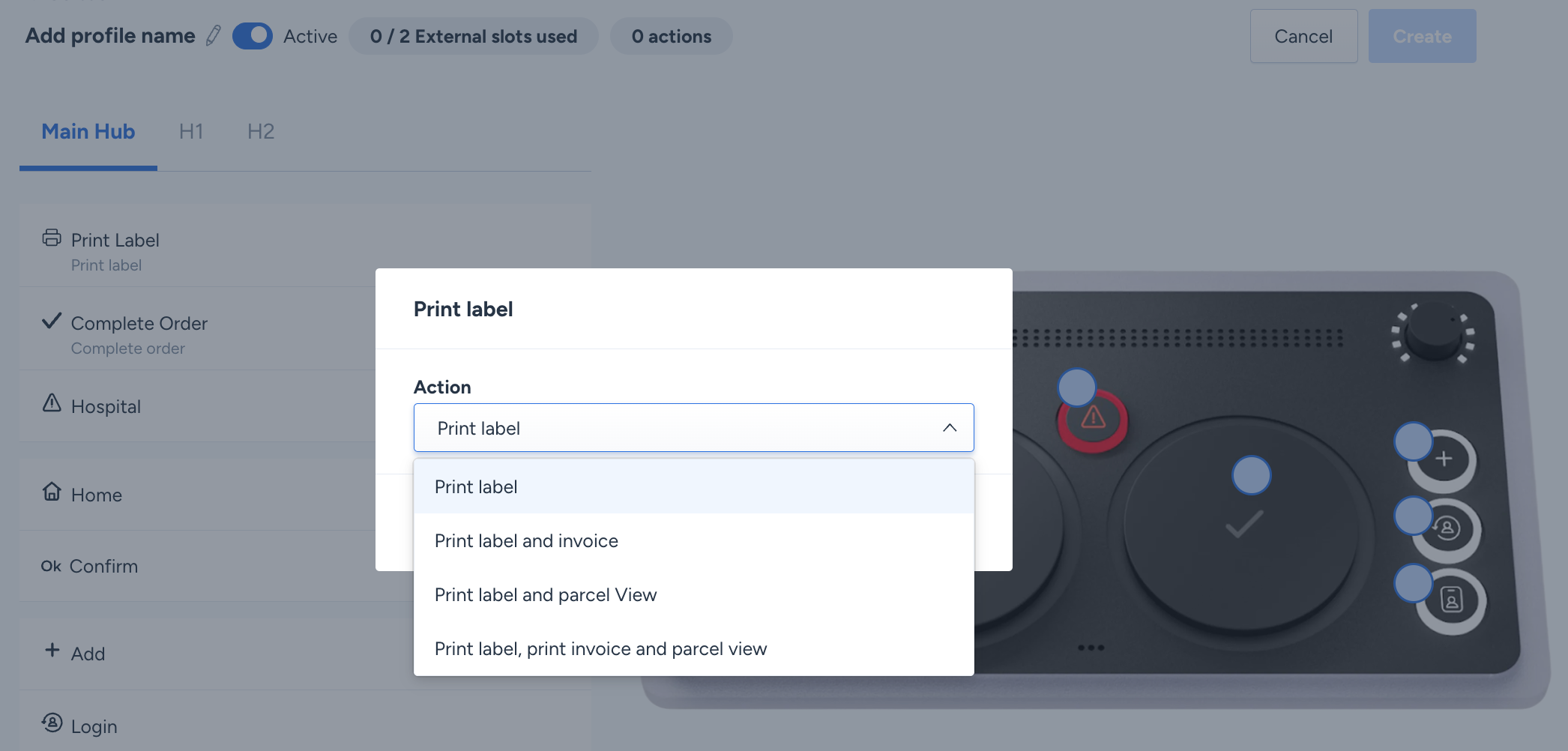Click the warning triangle icon beside Hospital
This screenshot has width=1568, height=751.
[x=52, y=403]
